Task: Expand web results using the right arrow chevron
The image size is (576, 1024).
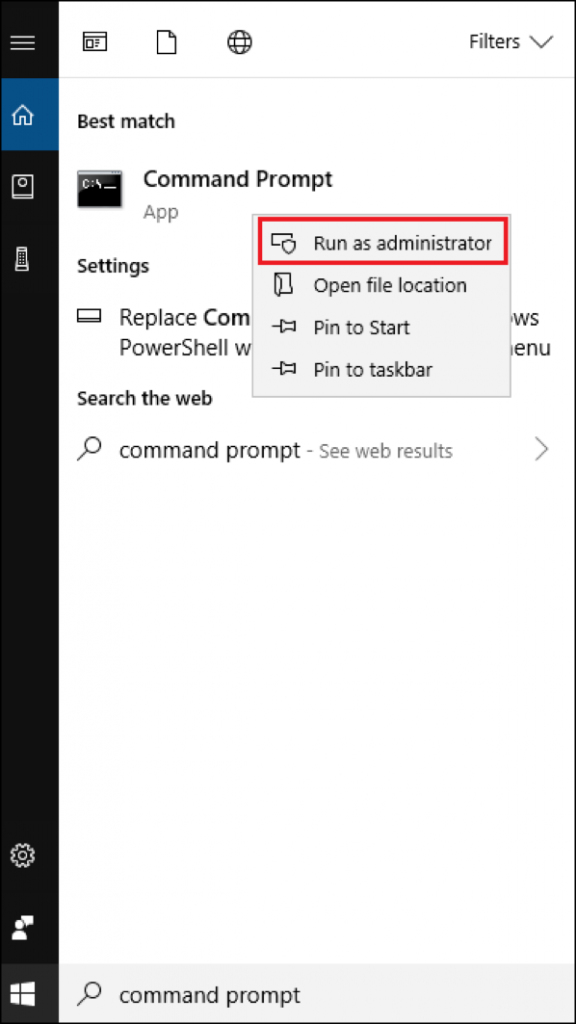Action: [541, 449]
